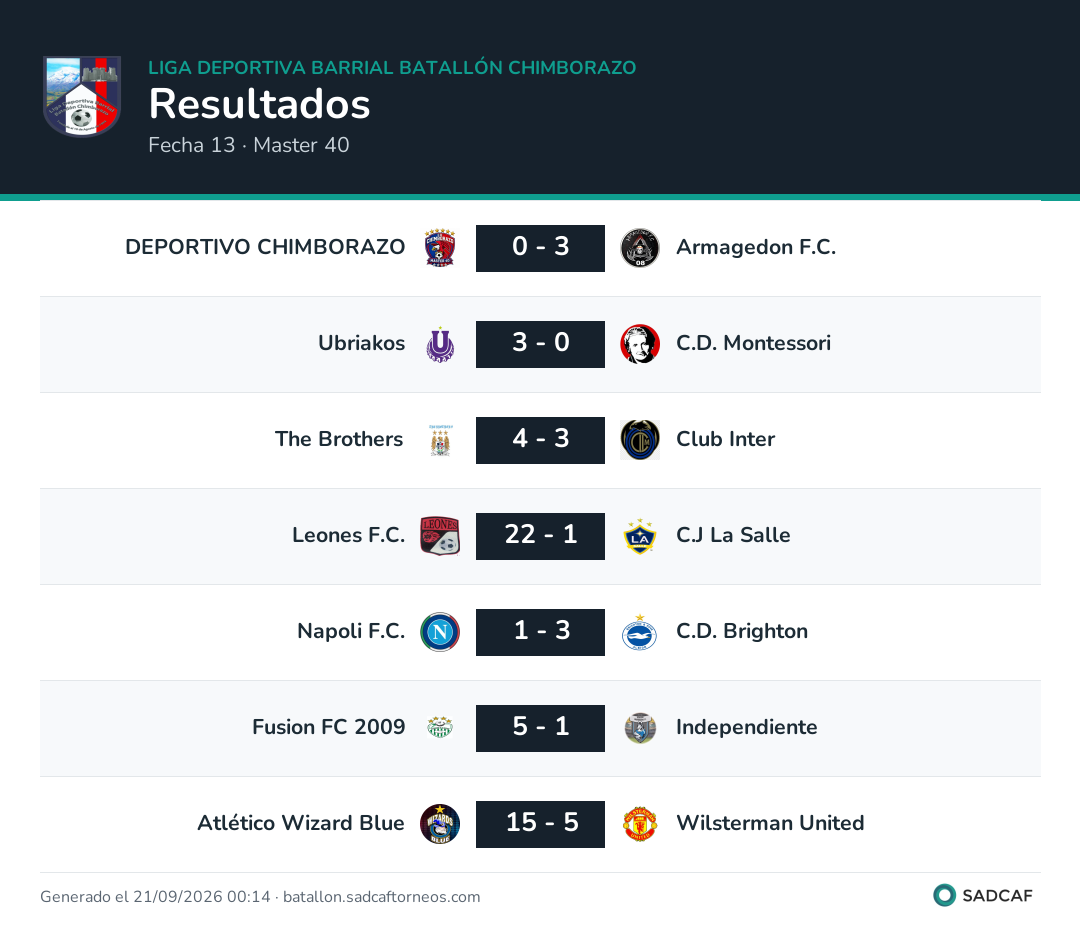Viewport: 1080px width, 948px height.
Task: Open the 22 - 1 score box
Action: [541, 536]
